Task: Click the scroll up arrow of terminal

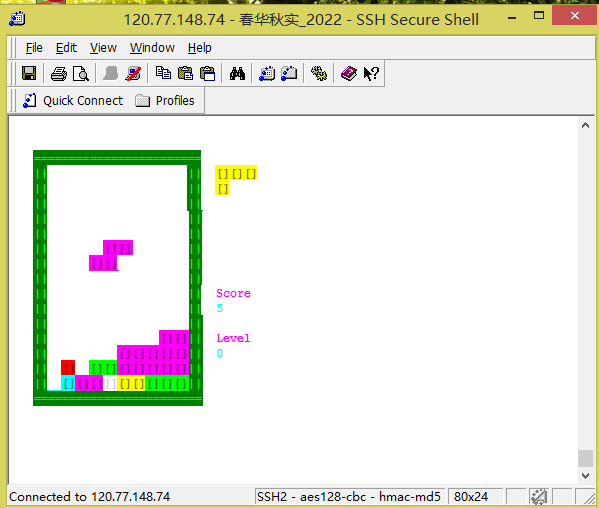Action: (585, 125)
